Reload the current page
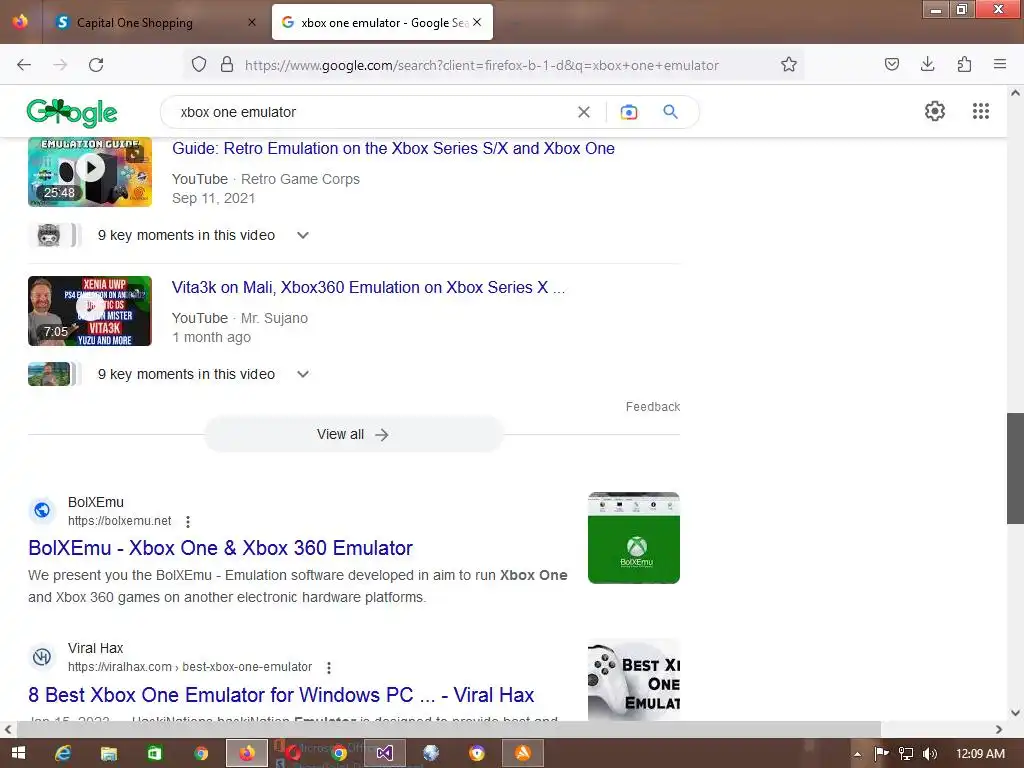Viewport: 1024px width, 768px height. (x=96, y=65)
